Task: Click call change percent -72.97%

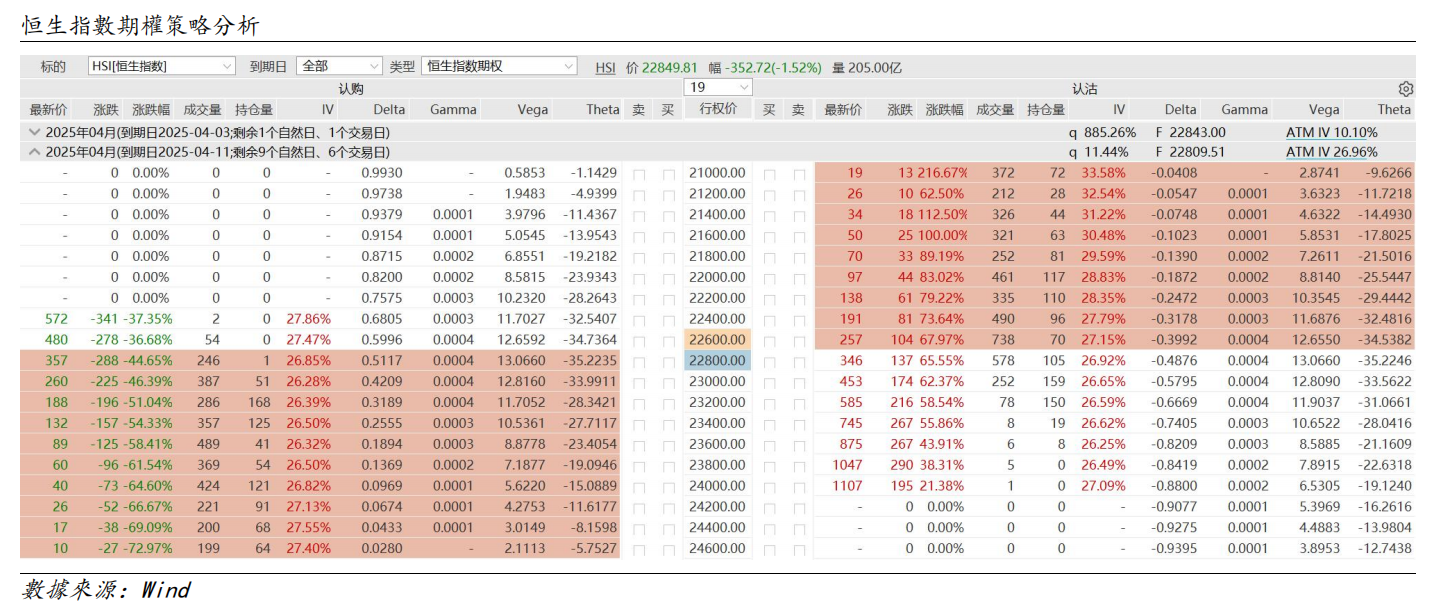Action: point(147,548)
